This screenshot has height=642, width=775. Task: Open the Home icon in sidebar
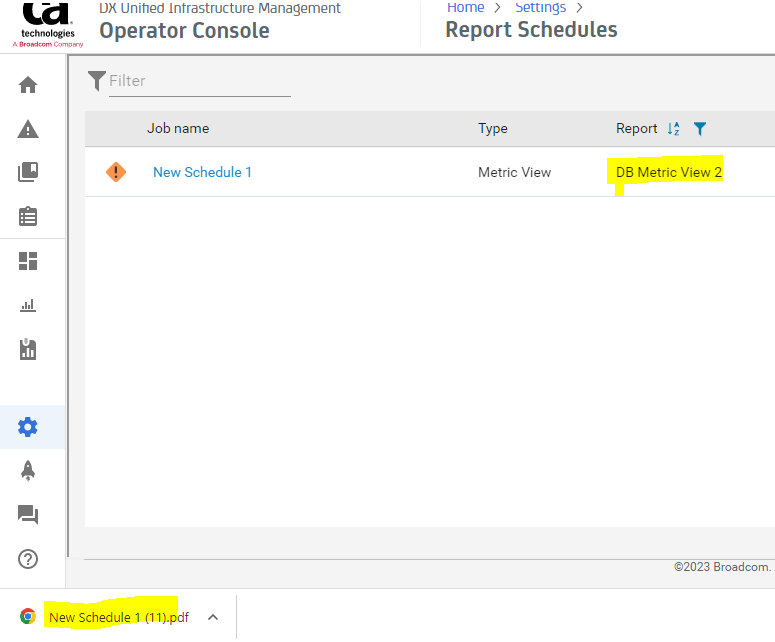(28, 85)
